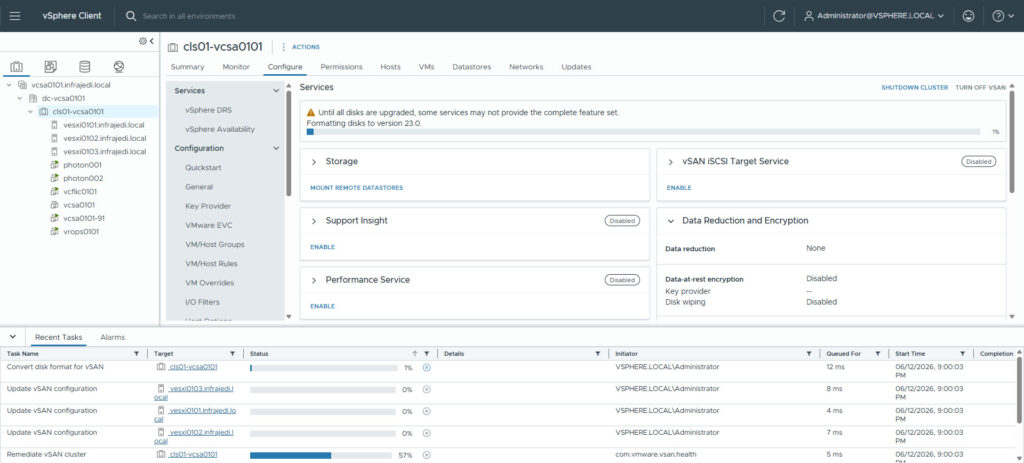Click the refresh icon in top bar

coord(778,16)
